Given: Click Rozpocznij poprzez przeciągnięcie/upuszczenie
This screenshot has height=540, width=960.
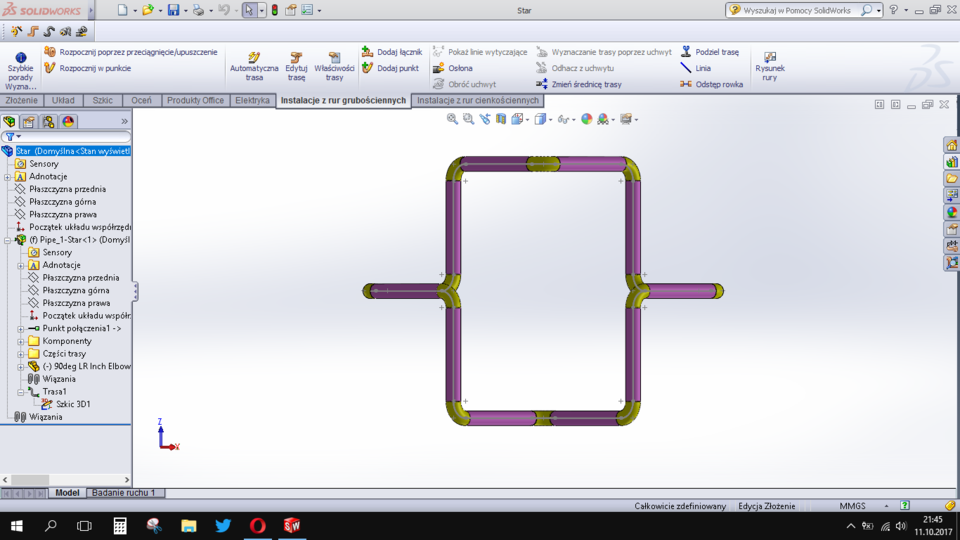Looking at the screenshot, I should tap(131, 52).
